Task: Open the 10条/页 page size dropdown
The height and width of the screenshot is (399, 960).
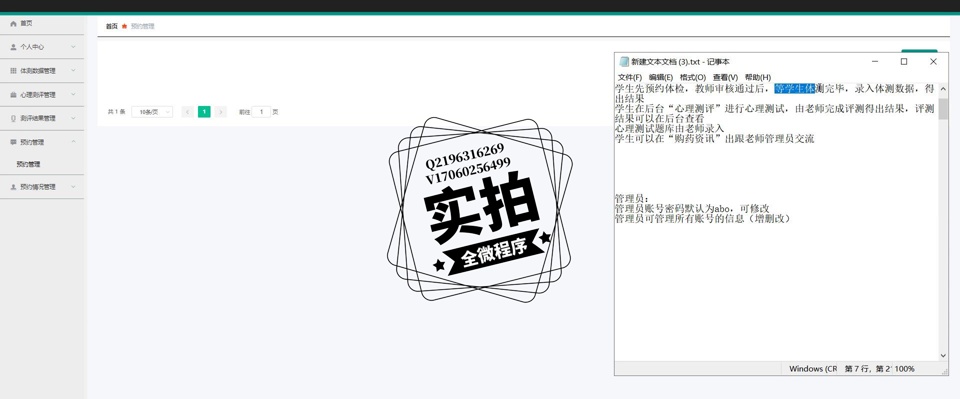Action: click(x=152, y=112)
